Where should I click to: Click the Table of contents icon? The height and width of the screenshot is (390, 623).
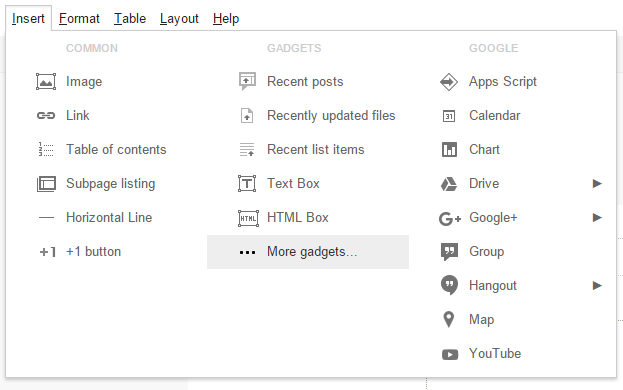tap(46, 150)
